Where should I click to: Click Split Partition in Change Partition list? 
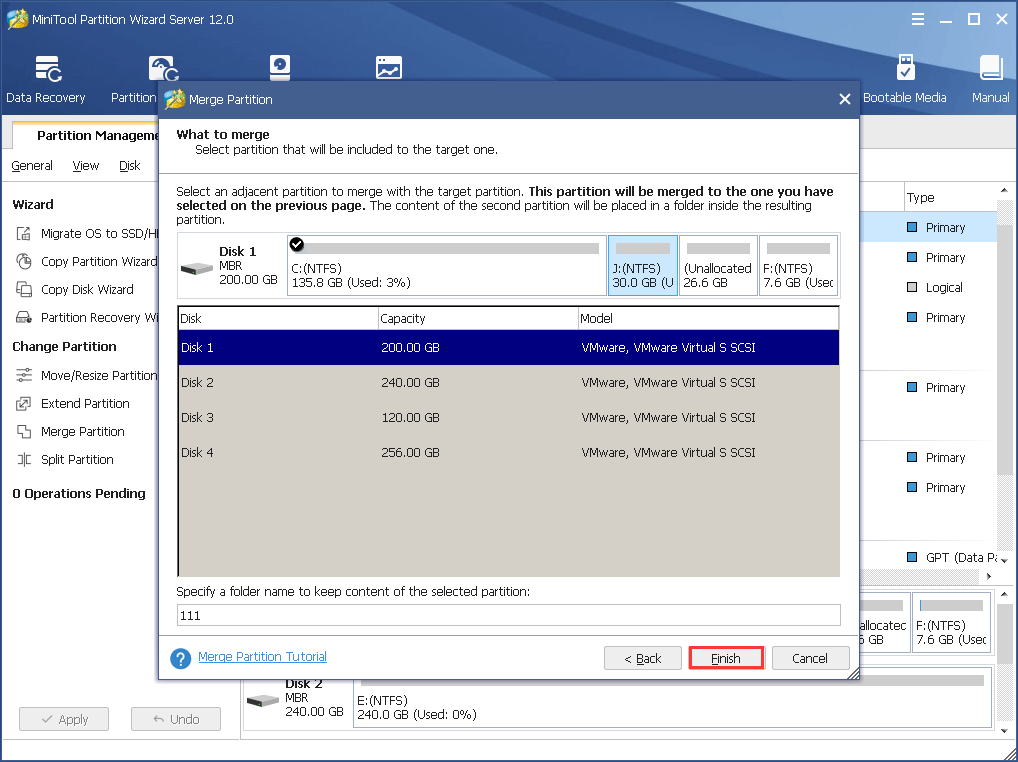(77, 460)
